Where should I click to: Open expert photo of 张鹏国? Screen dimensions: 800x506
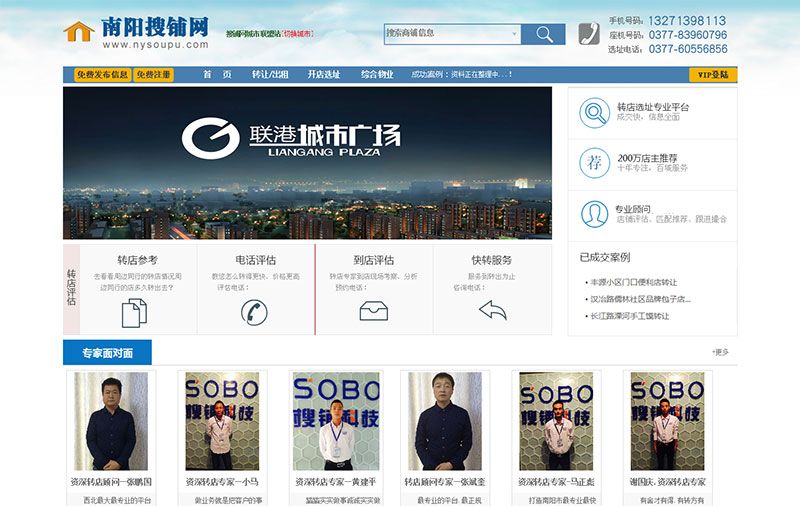(111, 421)
